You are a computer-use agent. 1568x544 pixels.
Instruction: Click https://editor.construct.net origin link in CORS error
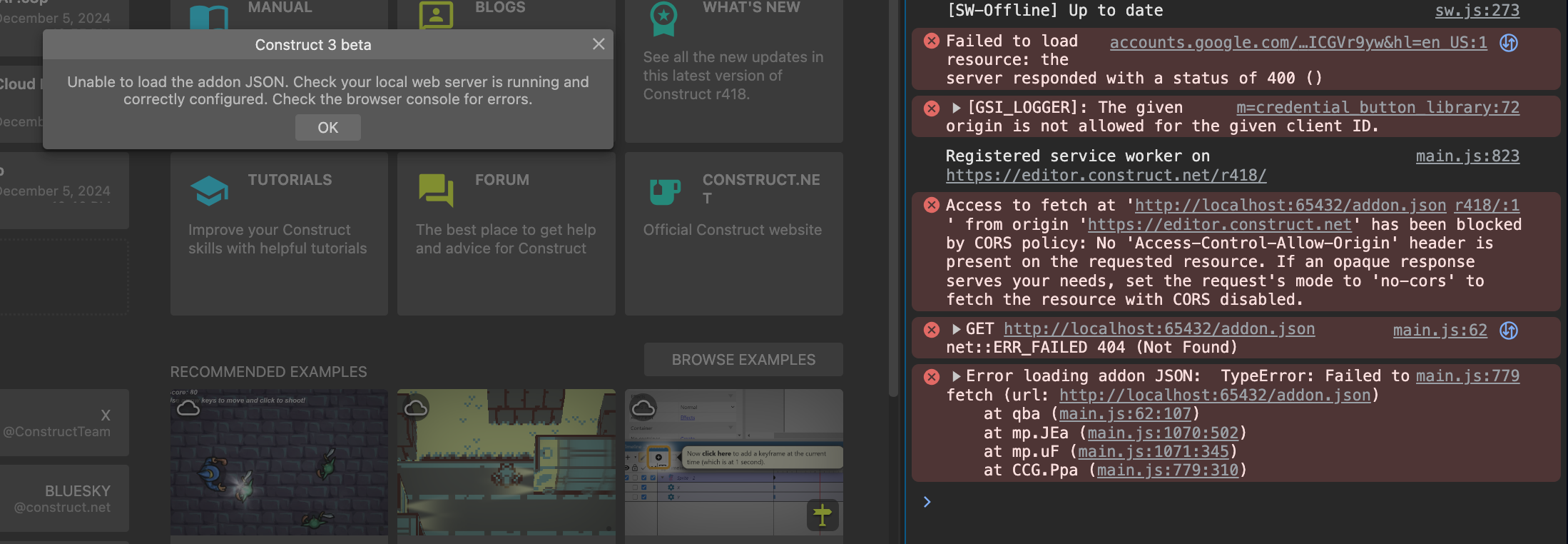[1220, 224]
